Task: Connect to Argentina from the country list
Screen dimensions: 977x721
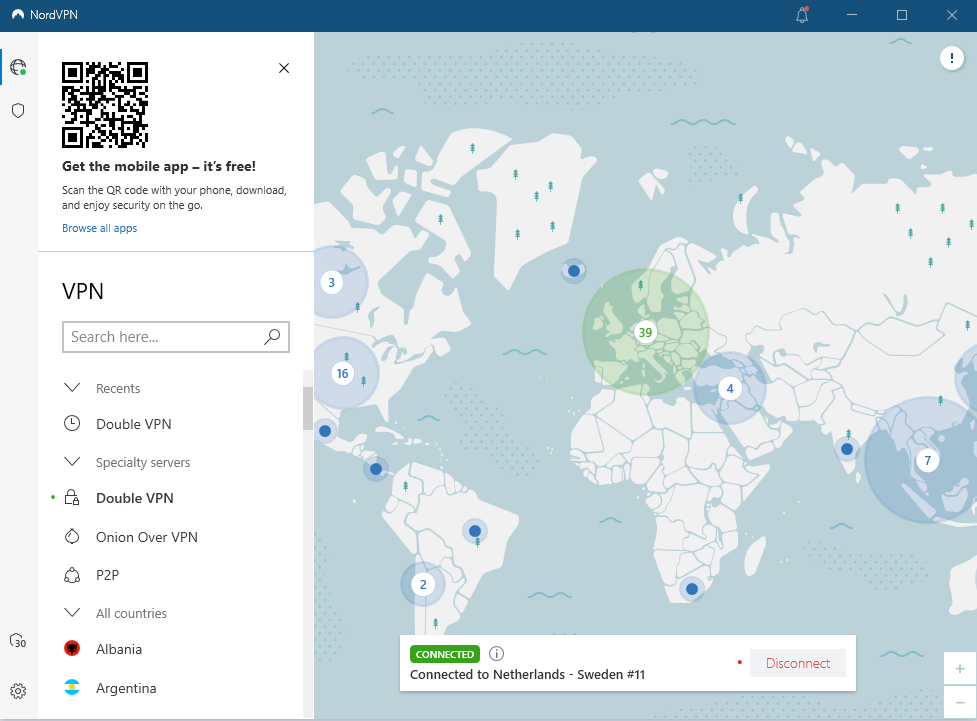Action: point(128,688)
